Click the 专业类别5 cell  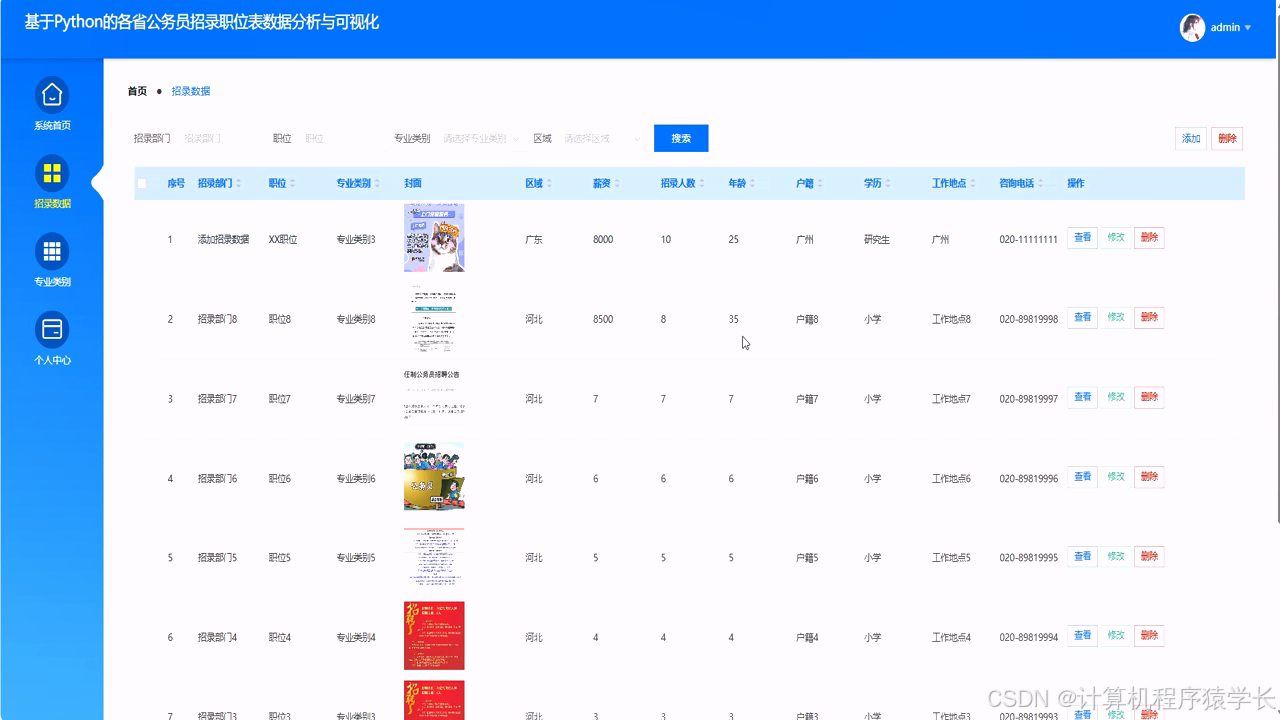point(356,558)
